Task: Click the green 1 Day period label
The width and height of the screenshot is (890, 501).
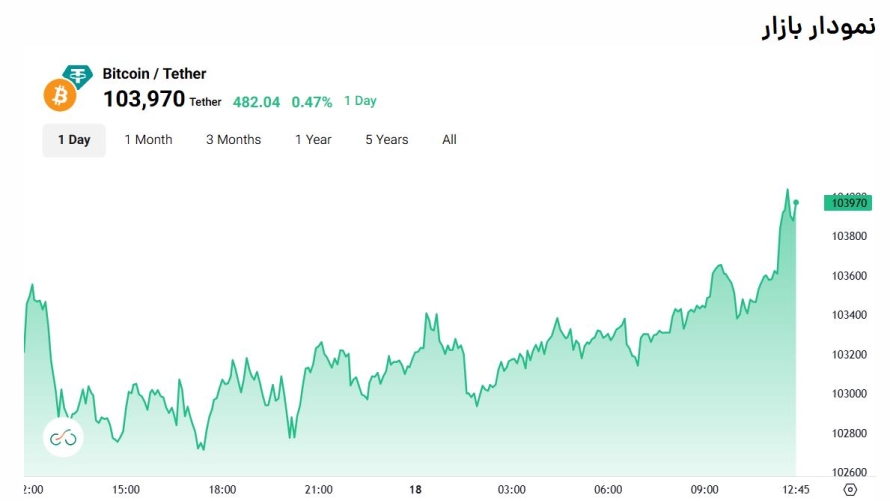Action: (360, 101)
